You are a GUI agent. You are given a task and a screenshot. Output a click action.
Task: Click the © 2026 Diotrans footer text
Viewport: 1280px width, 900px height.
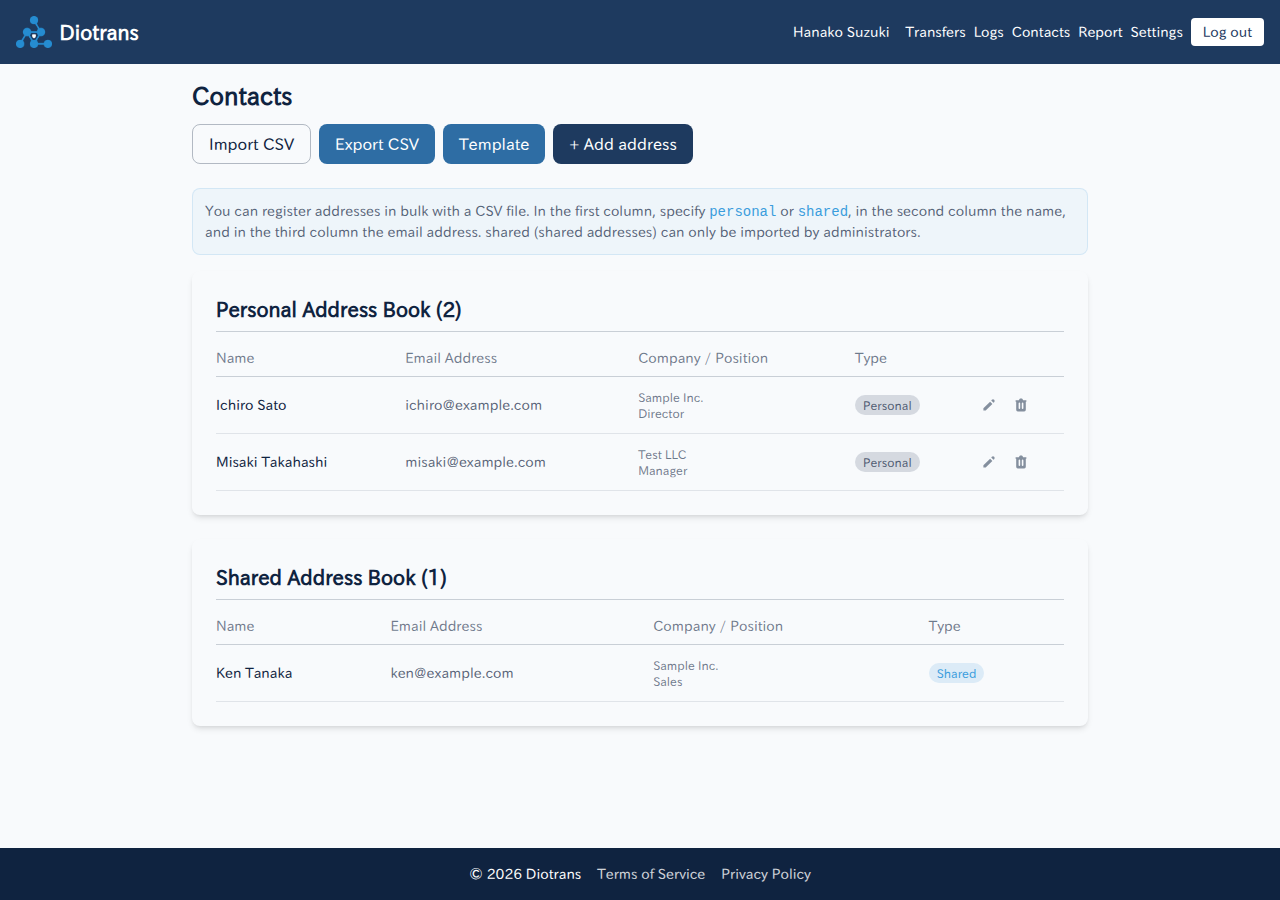(525, 874)
